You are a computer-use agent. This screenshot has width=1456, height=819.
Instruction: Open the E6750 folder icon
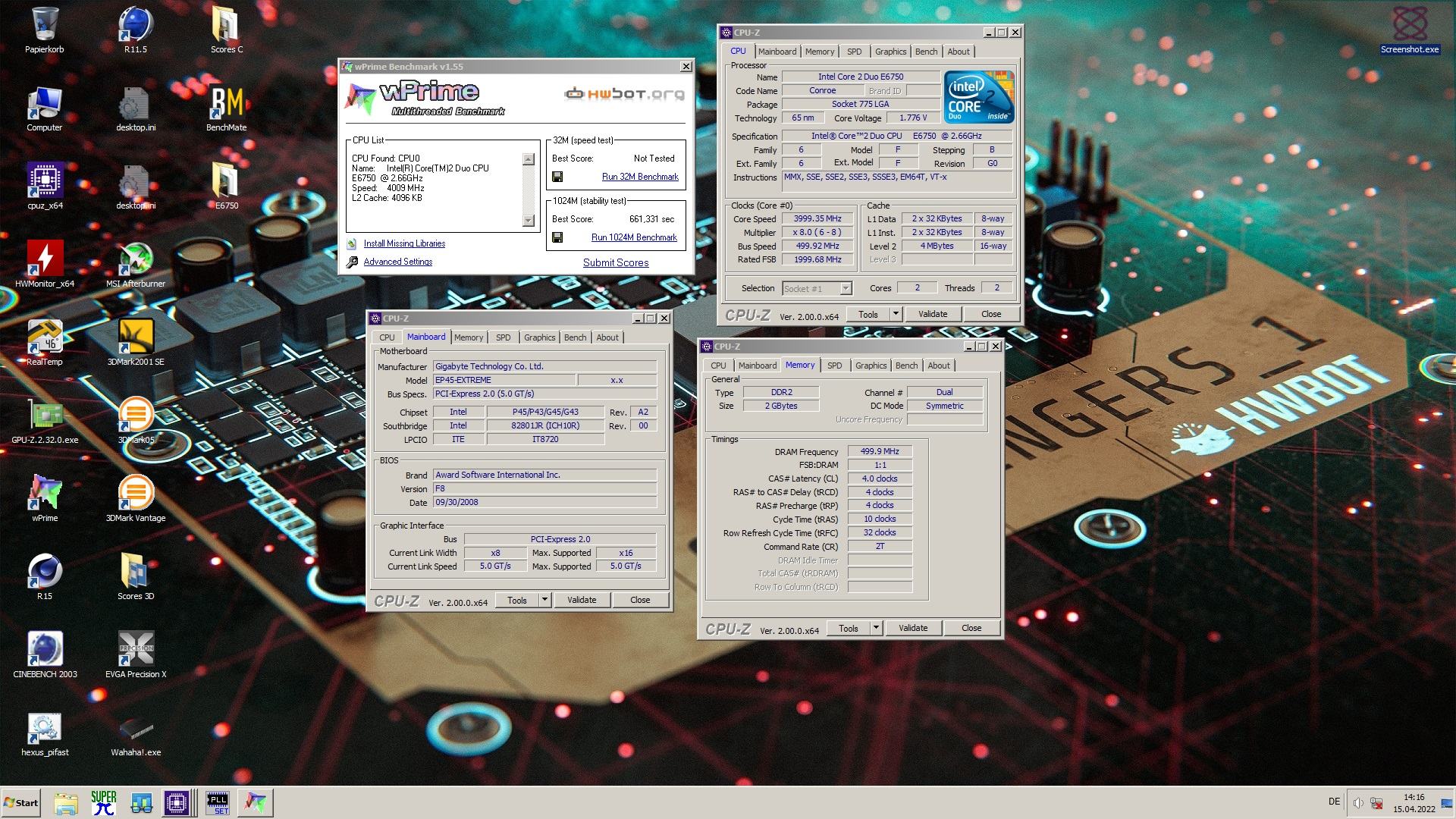pos(227,187)
